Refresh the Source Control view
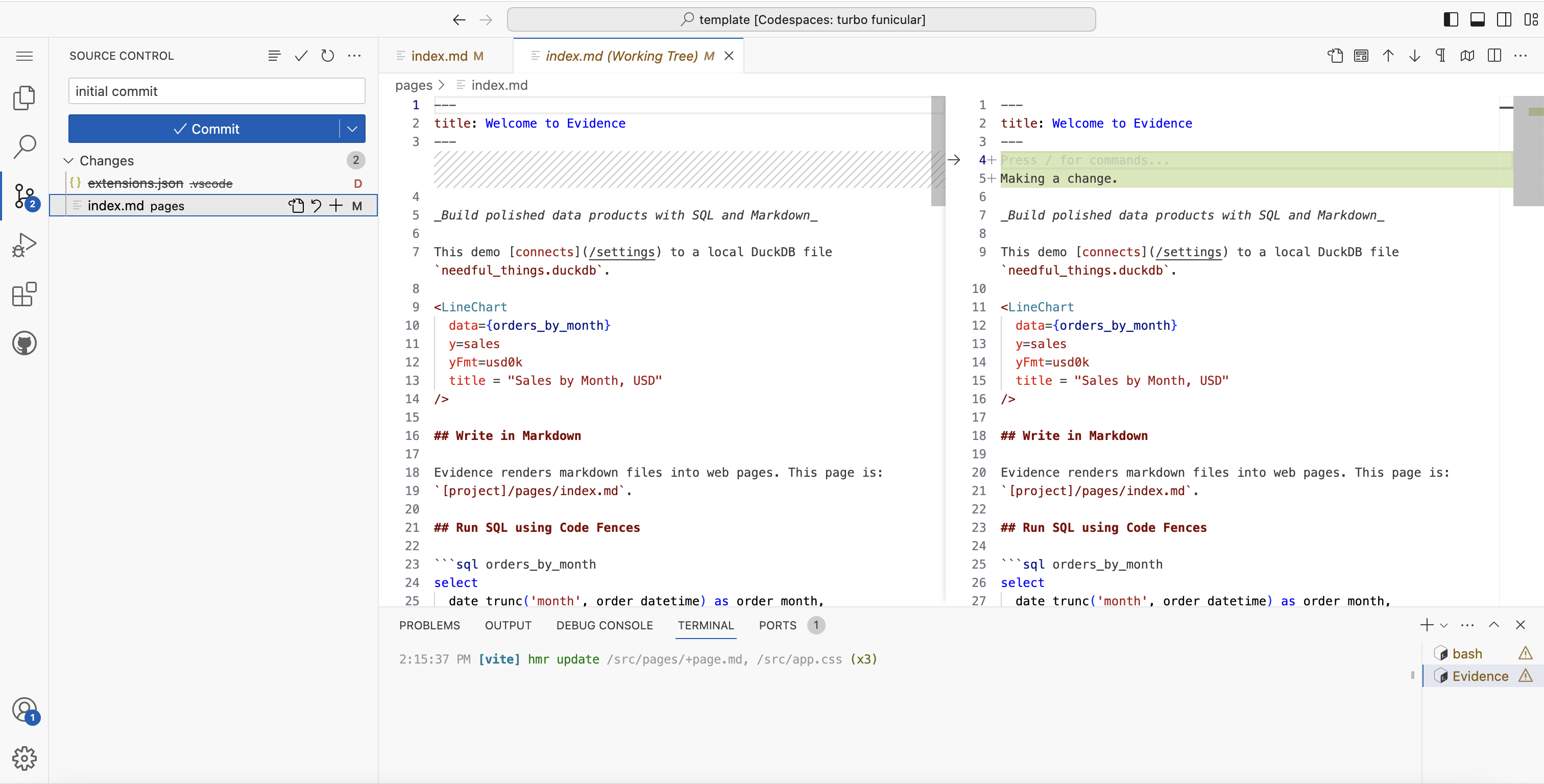 click(327, 56)
